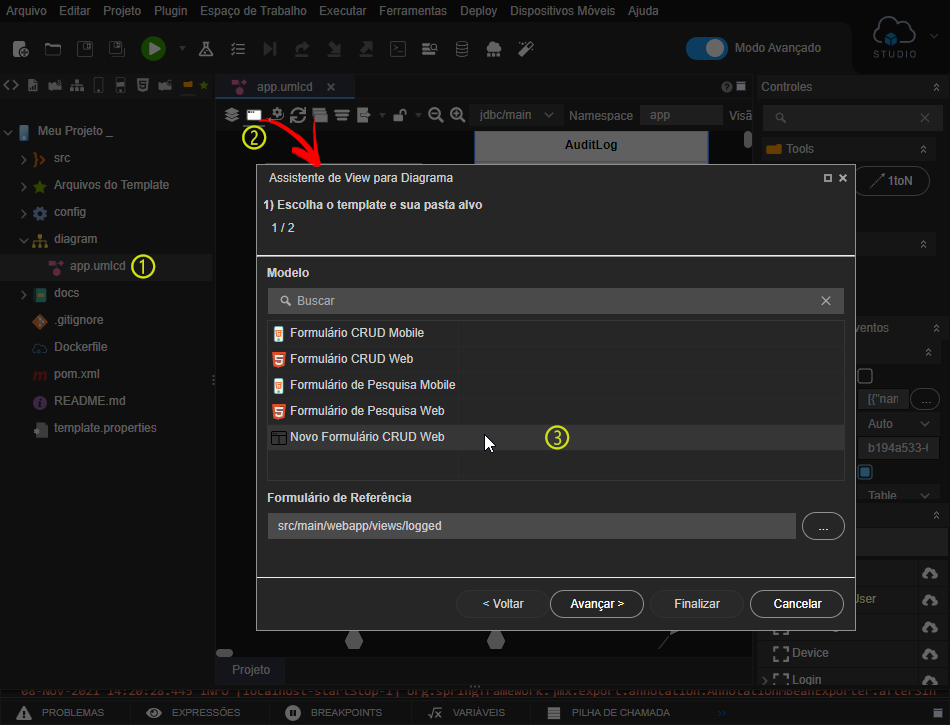
Task: Click the open folder icon in main toolbar
Action: [53, 49]
